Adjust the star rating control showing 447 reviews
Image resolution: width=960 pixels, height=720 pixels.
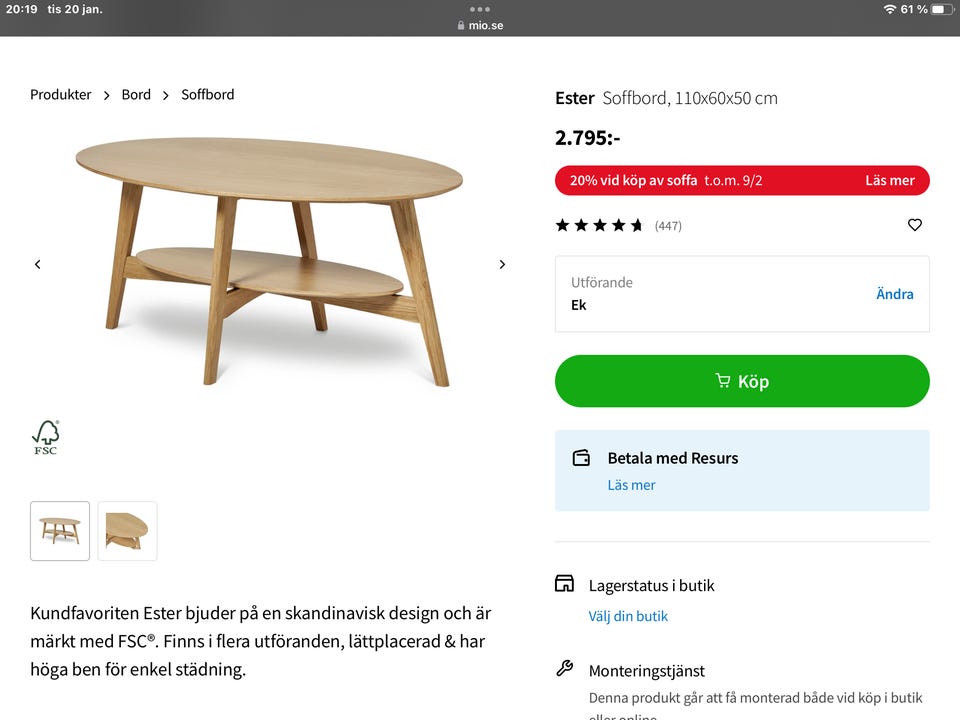(598, 225)
